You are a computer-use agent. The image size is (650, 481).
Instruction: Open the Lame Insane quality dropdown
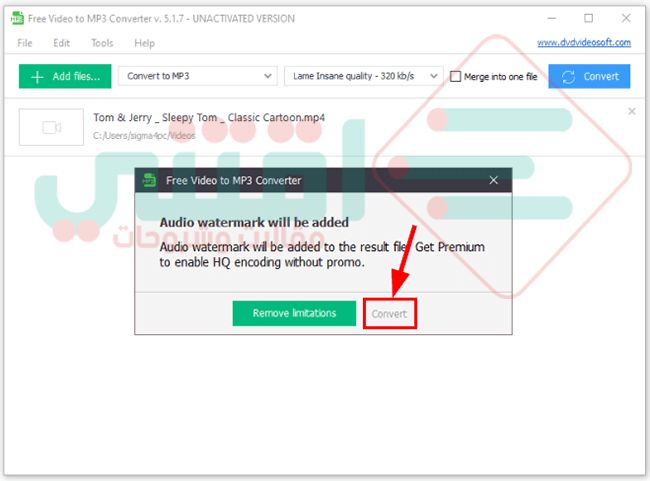tap(364, 76)
